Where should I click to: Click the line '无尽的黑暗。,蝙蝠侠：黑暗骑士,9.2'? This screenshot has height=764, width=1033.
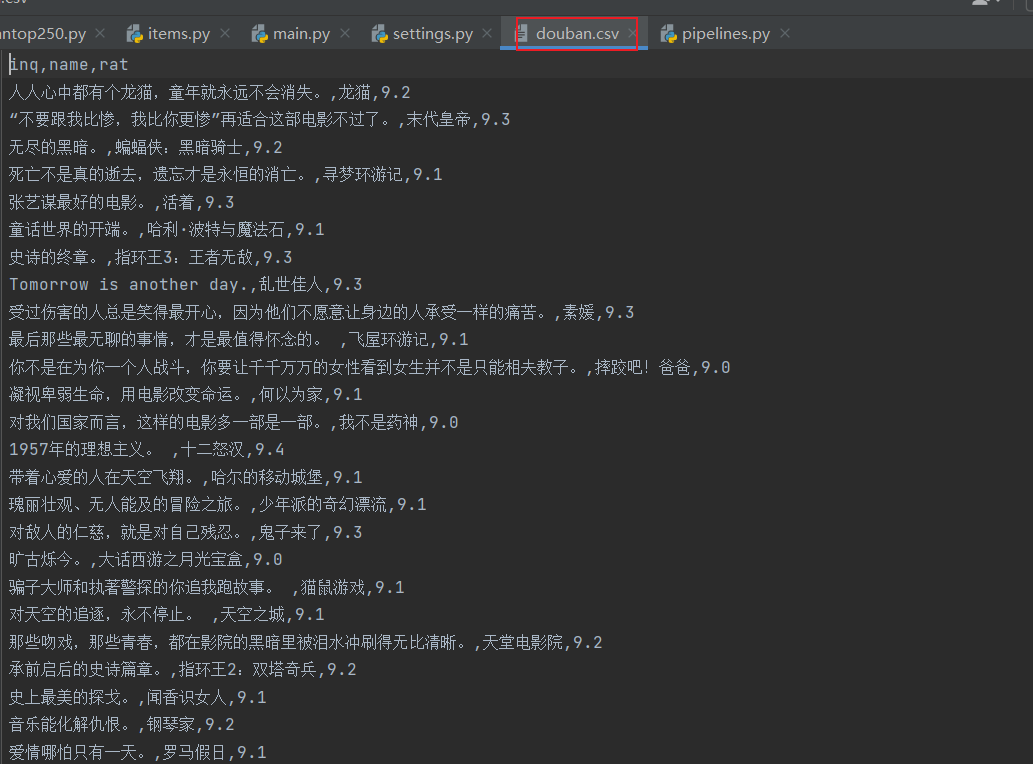tap(146, 147)
